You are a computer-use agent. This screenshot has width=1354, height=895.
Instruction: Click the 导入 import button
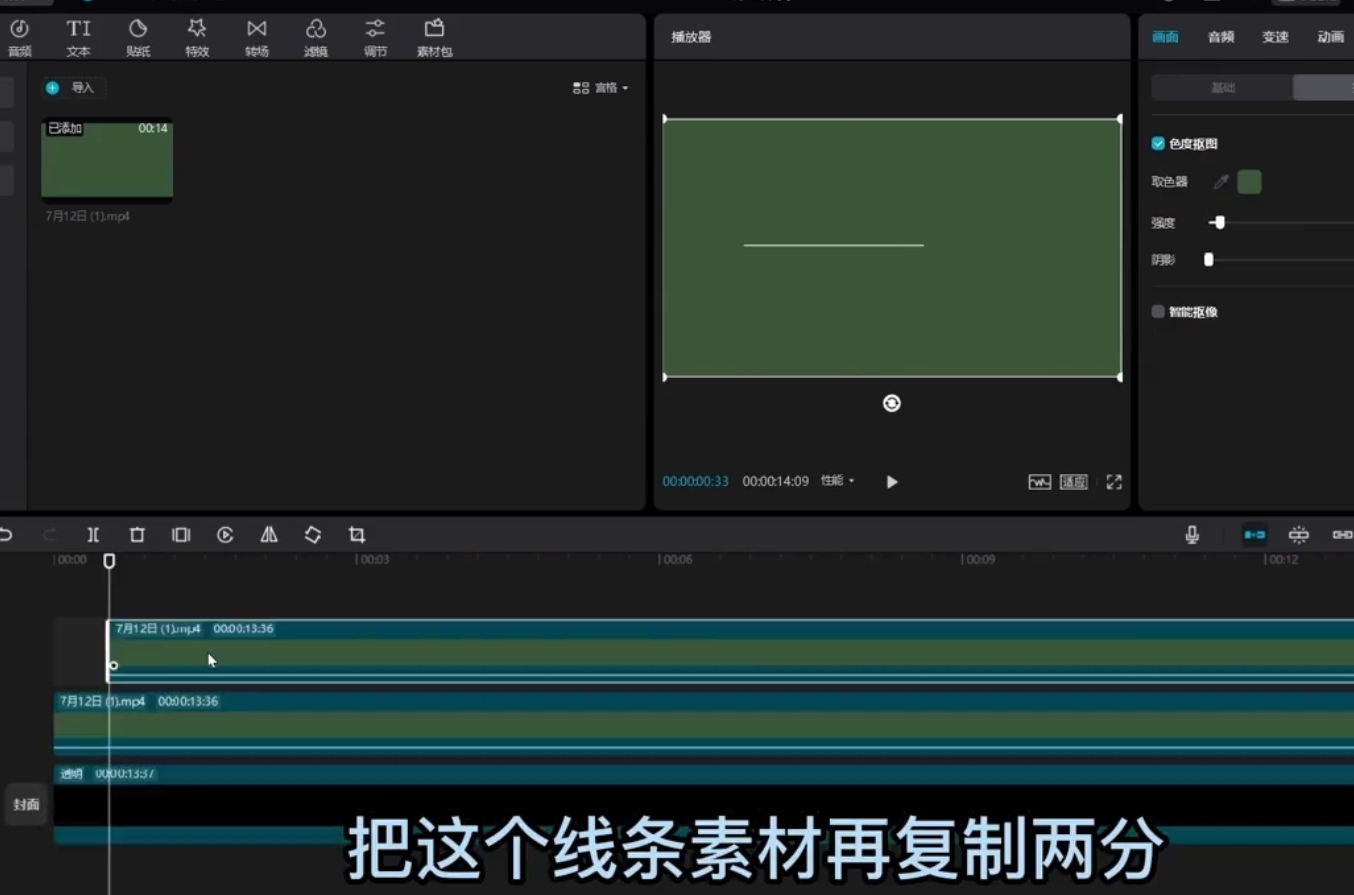pos(73,88)
